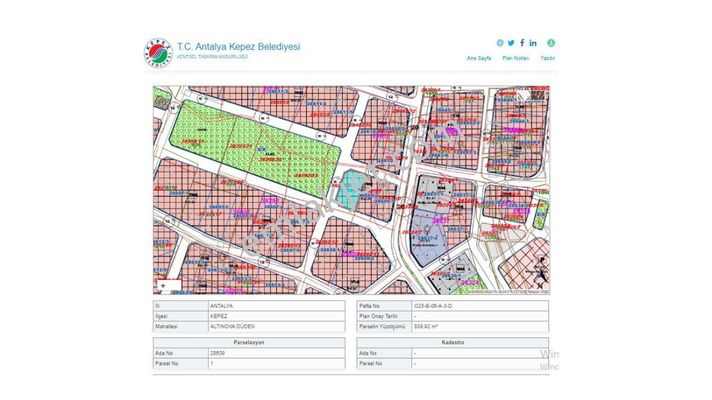
Task: Click the Parselasyon Parsel No value 1
Action: tap(212, 364)
